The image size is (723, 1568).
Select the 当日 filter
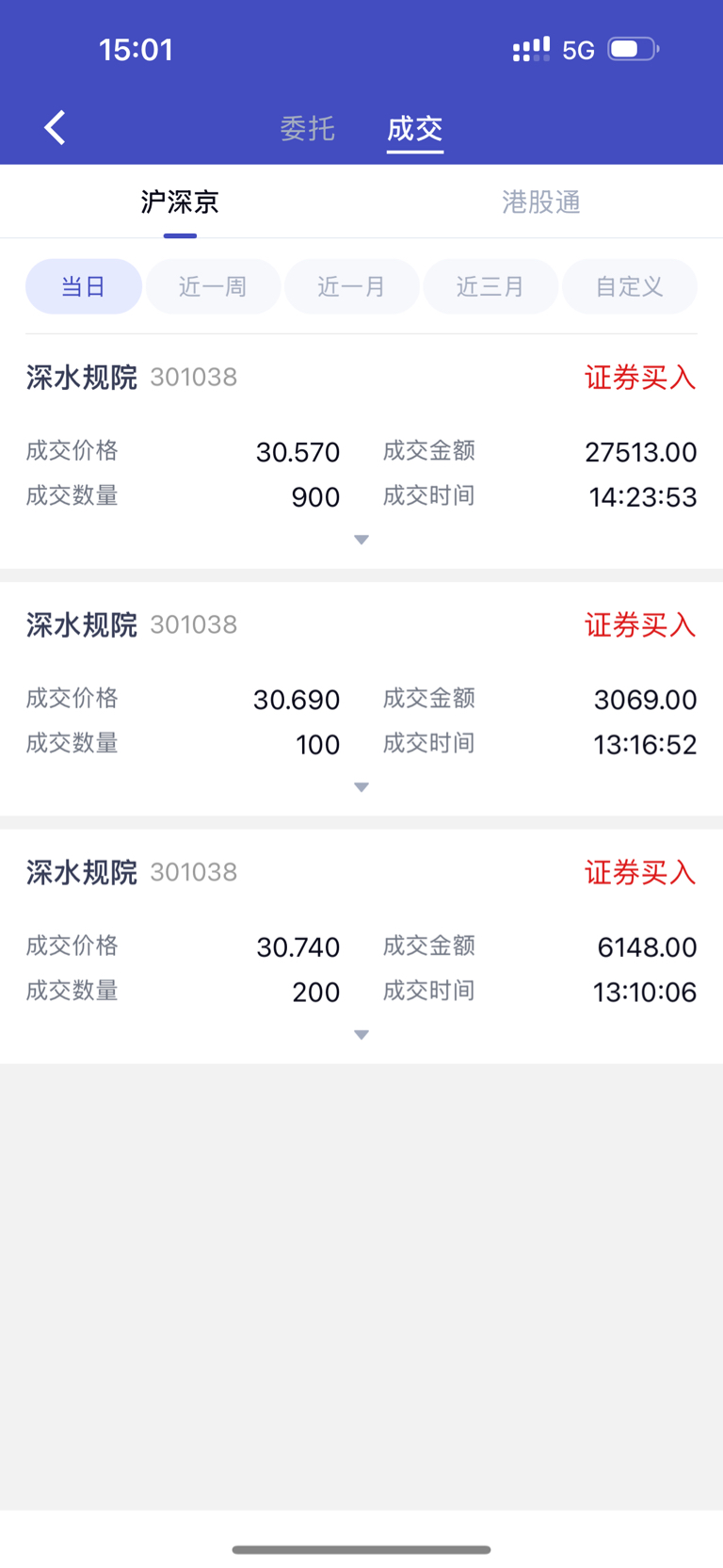pyautogui.click(x=84, y=286)
